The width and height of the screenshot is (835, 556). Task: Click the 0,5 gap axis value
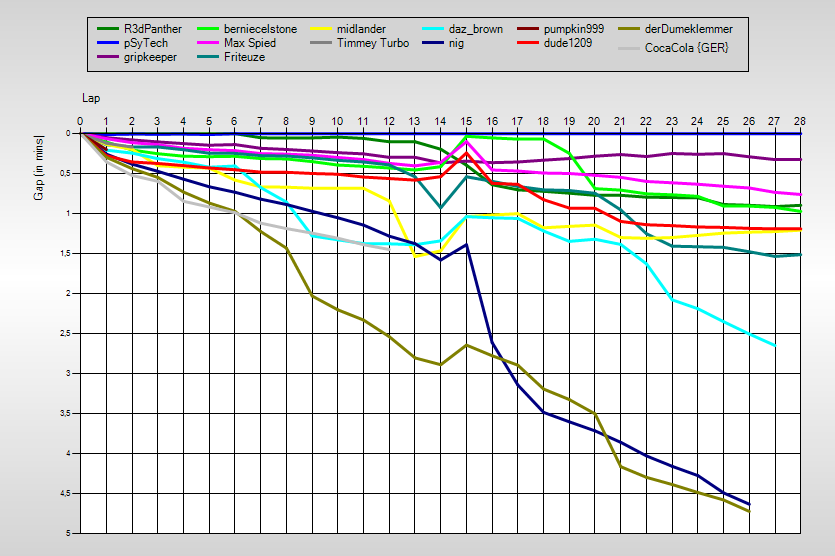[66, 174]
